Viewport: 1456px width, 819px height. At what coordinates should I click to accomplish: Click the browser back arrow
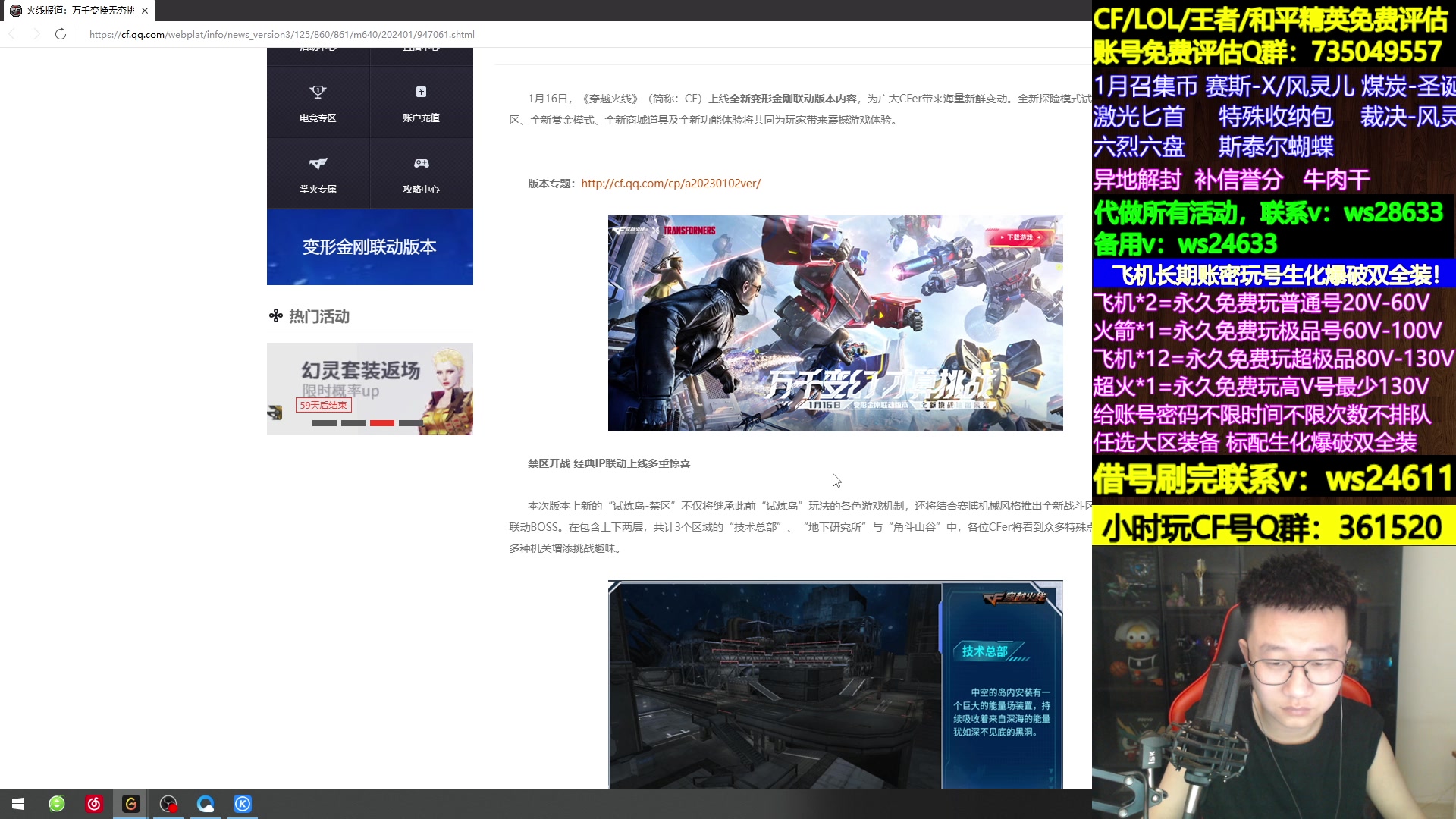(12, 34)
